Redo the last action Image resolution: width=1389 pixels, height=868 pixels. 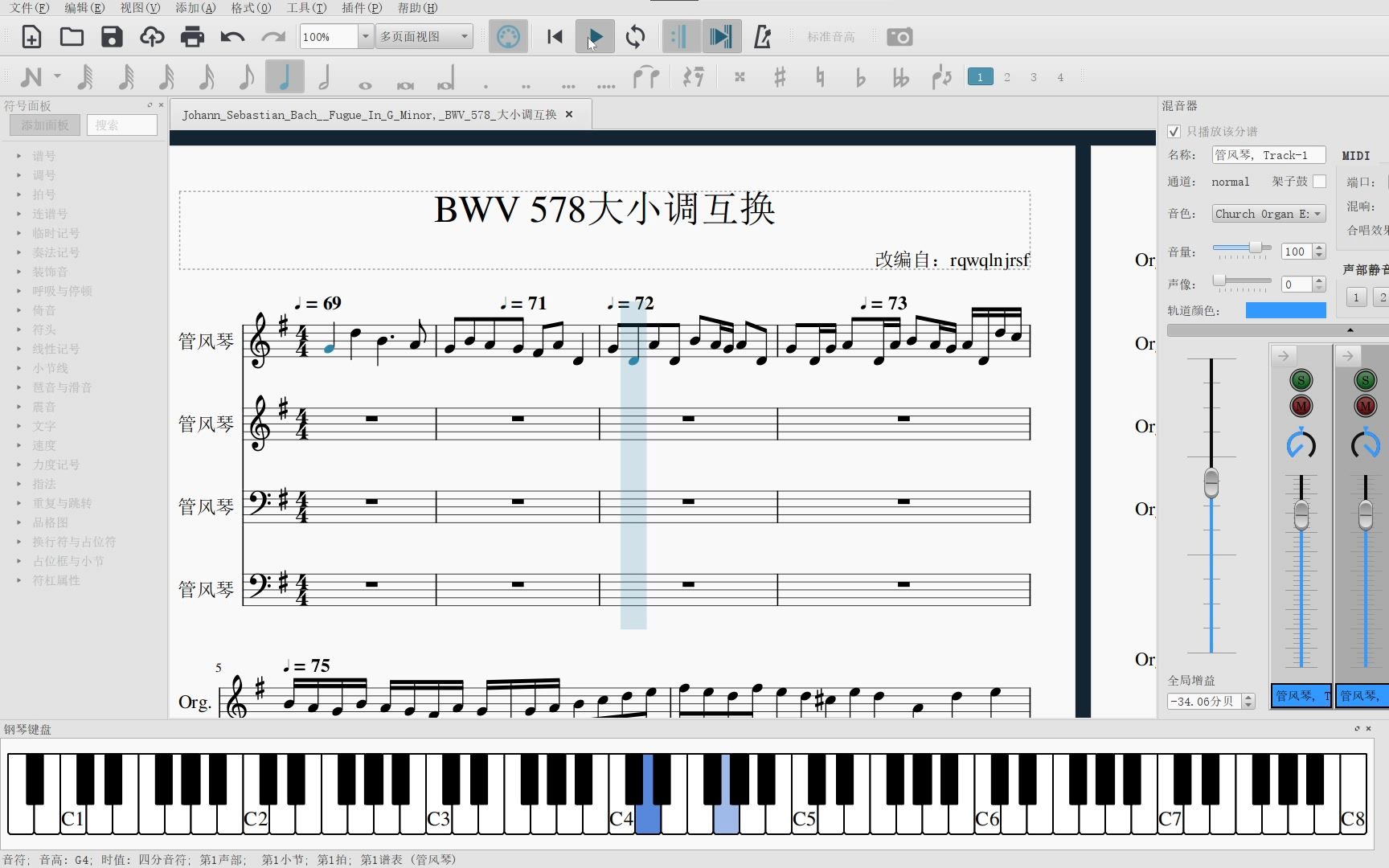click(273, 37)
